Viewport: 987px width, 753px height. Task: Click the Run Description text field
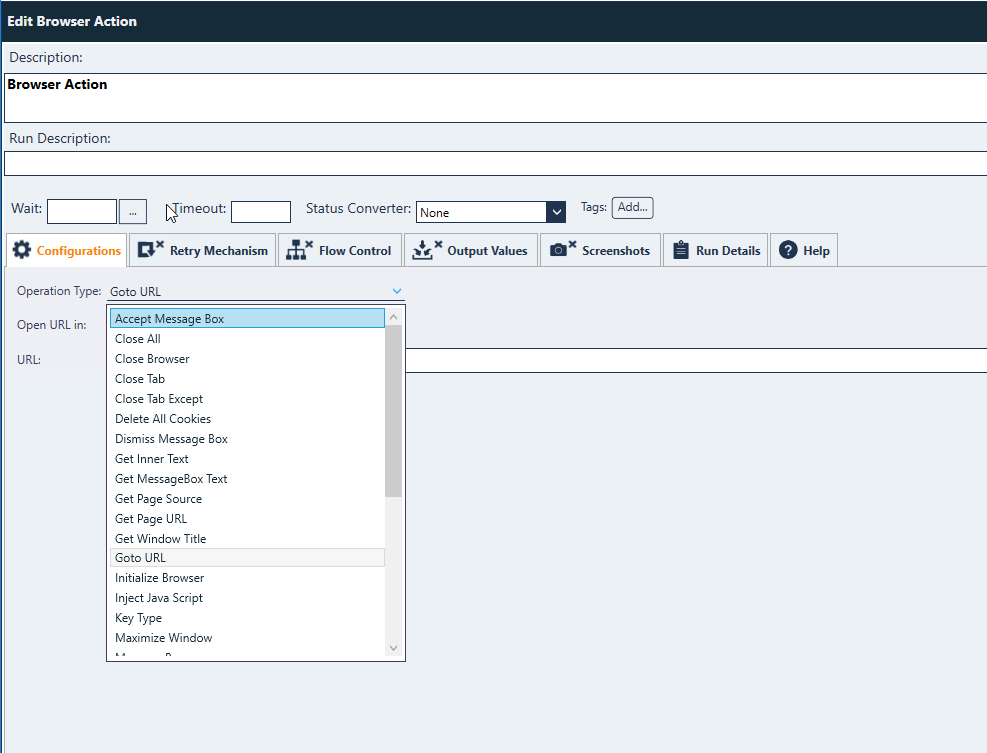pos(495,163)
